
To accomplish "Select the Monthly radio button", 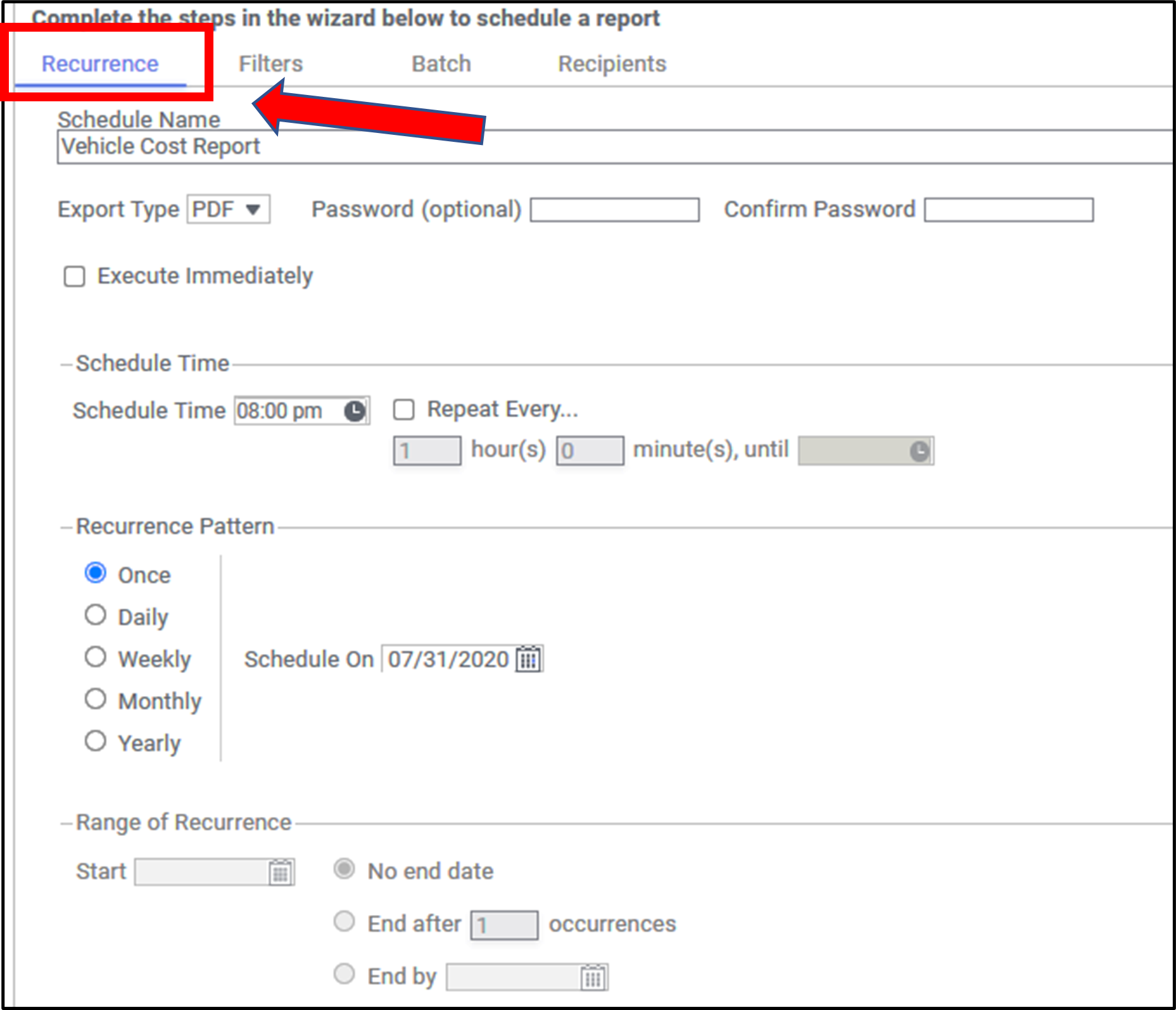I will (96, 699).
